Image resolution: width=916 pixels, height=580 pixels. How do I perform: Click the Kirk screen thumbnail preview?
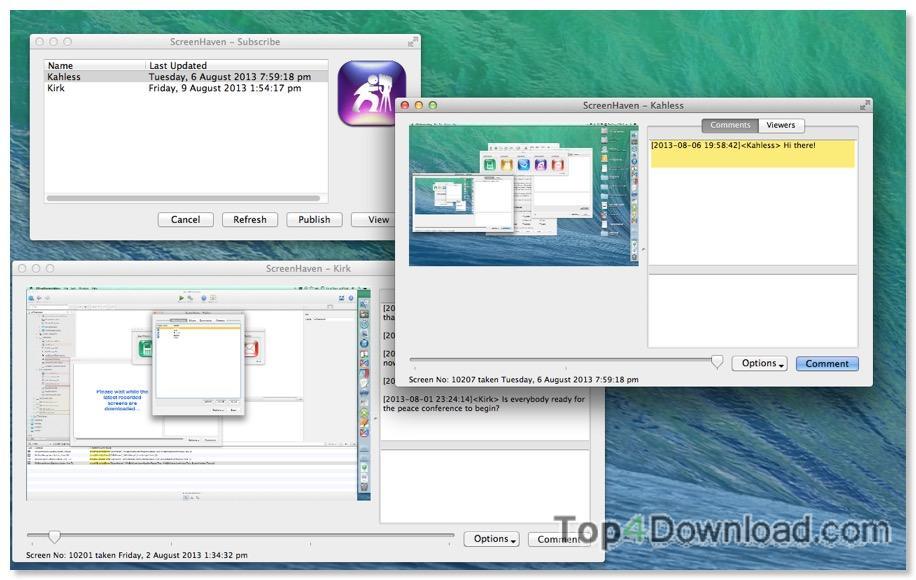point(199,394)
